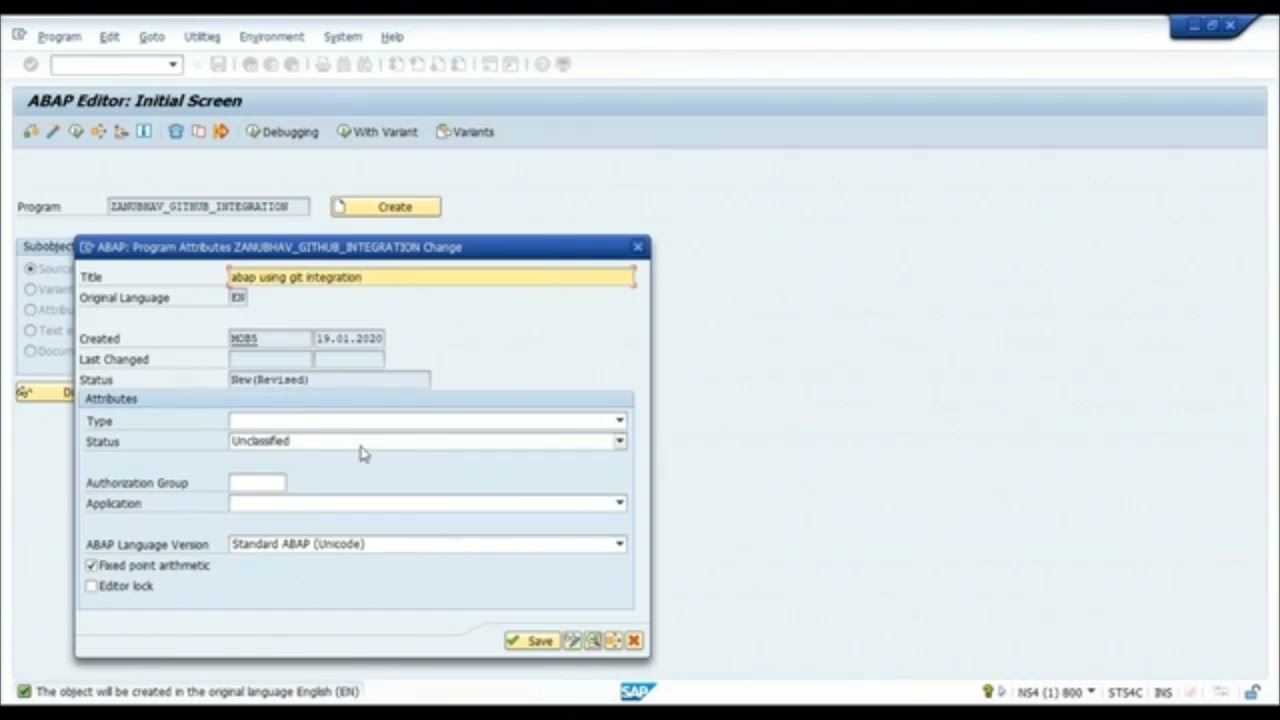Click the Find binoculars icon

click(x=343, y=64)
